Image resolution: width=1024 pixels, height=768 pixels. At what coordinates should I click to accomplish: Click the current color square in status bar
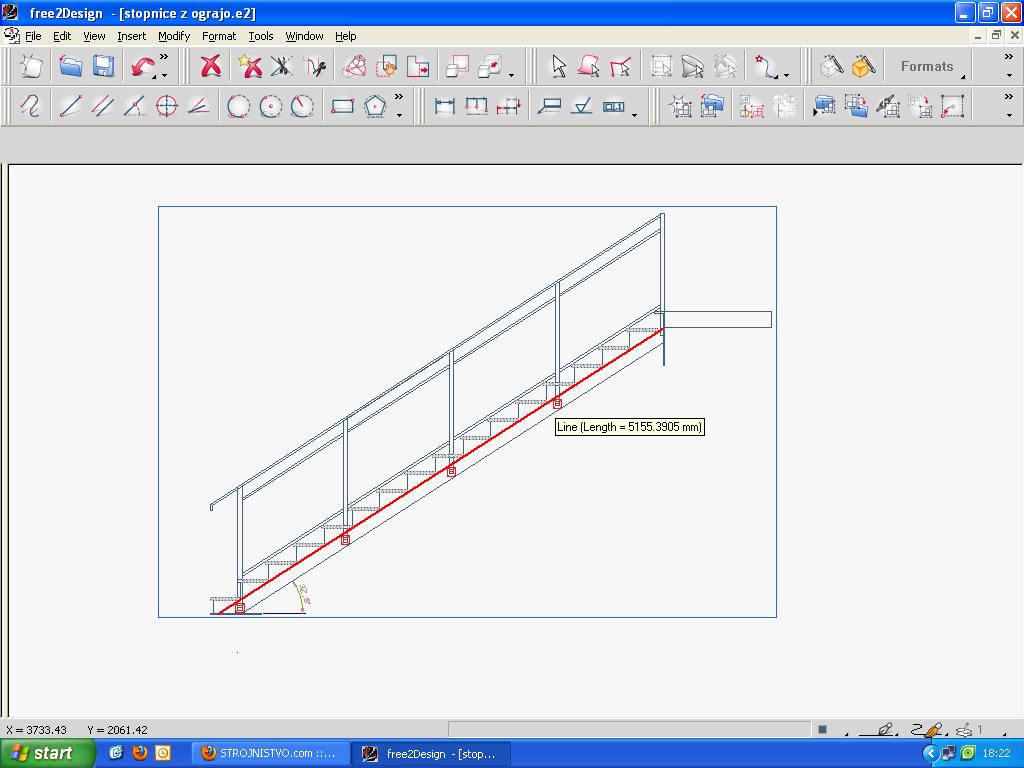pyautogui.click(x=822, y=729)
